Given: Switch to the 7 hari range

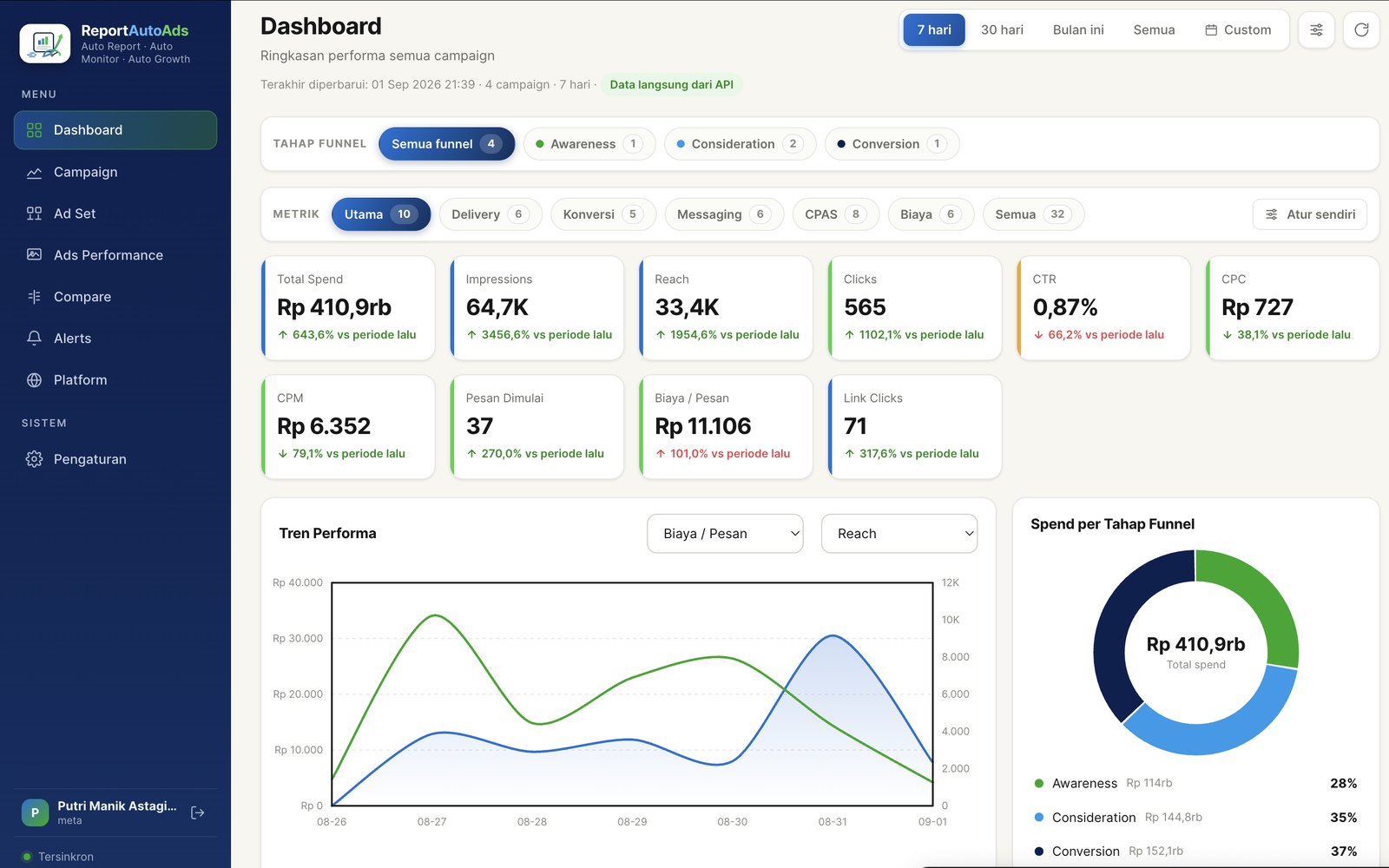Looking at the screenshot, I should click(x=934, y=30).
